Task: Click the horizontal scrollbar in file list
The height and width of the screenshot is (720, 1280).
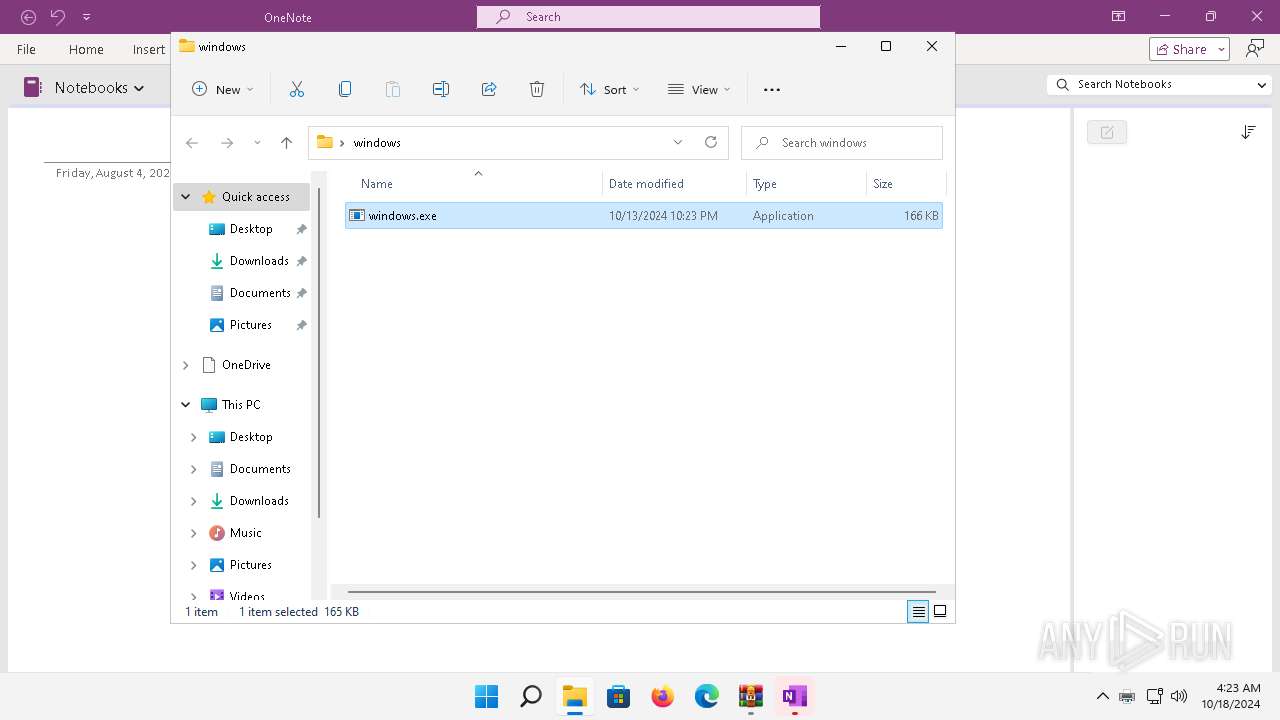Action: click(x=641, y=591)
